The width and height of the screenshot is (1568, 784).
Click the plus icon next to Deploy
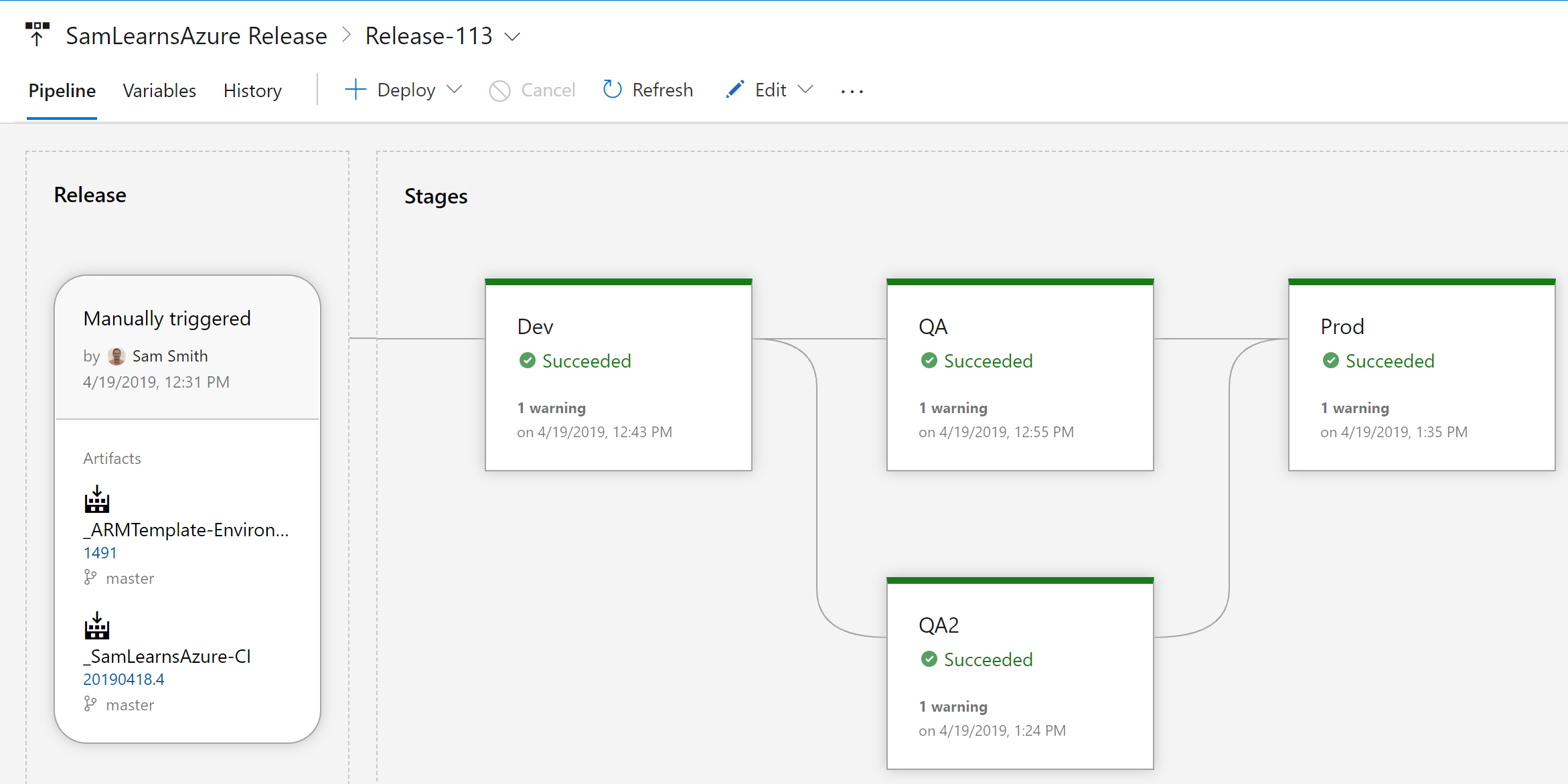tap(356, 90)
